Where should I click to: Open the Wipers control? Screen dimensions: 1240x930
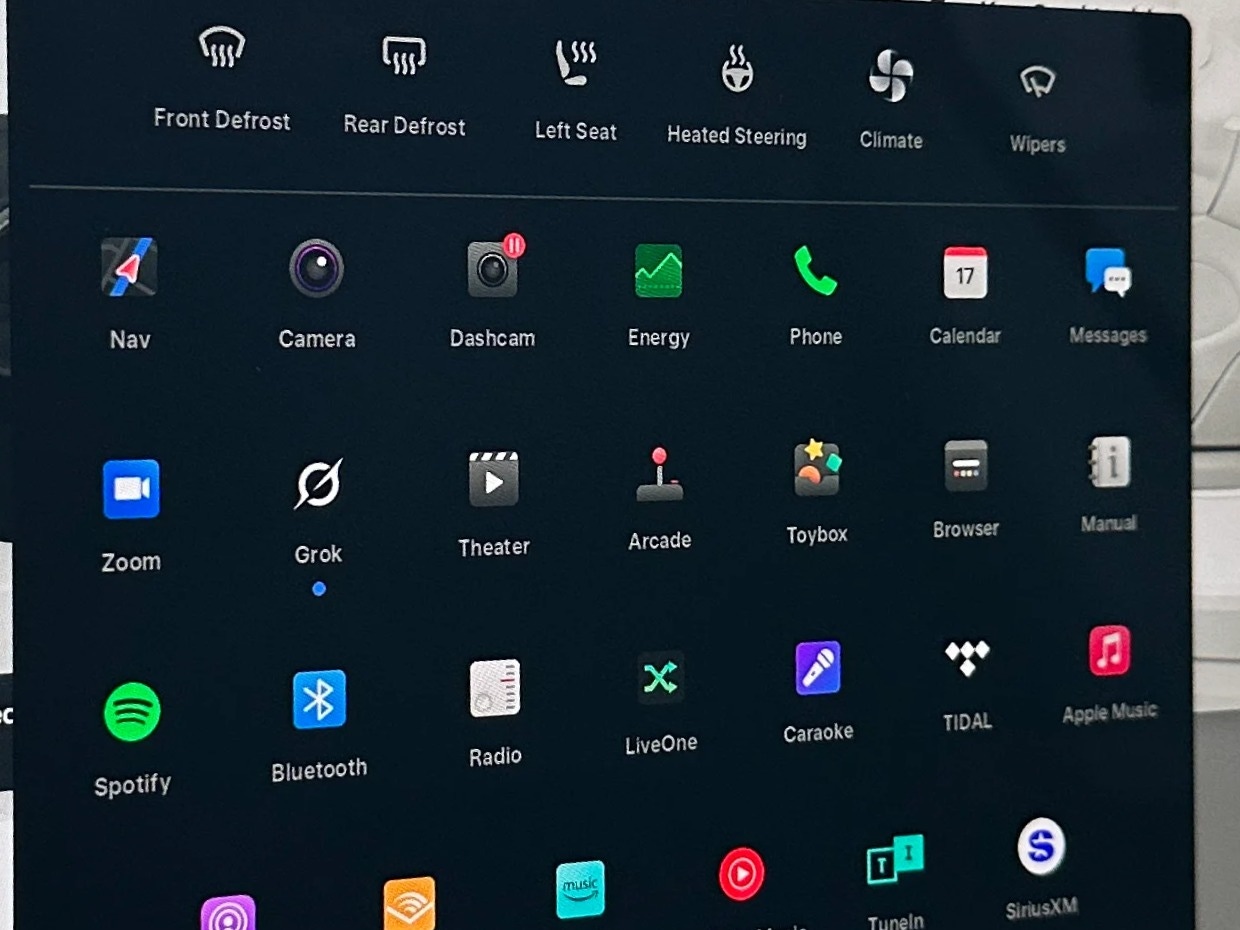[1037, 82]
